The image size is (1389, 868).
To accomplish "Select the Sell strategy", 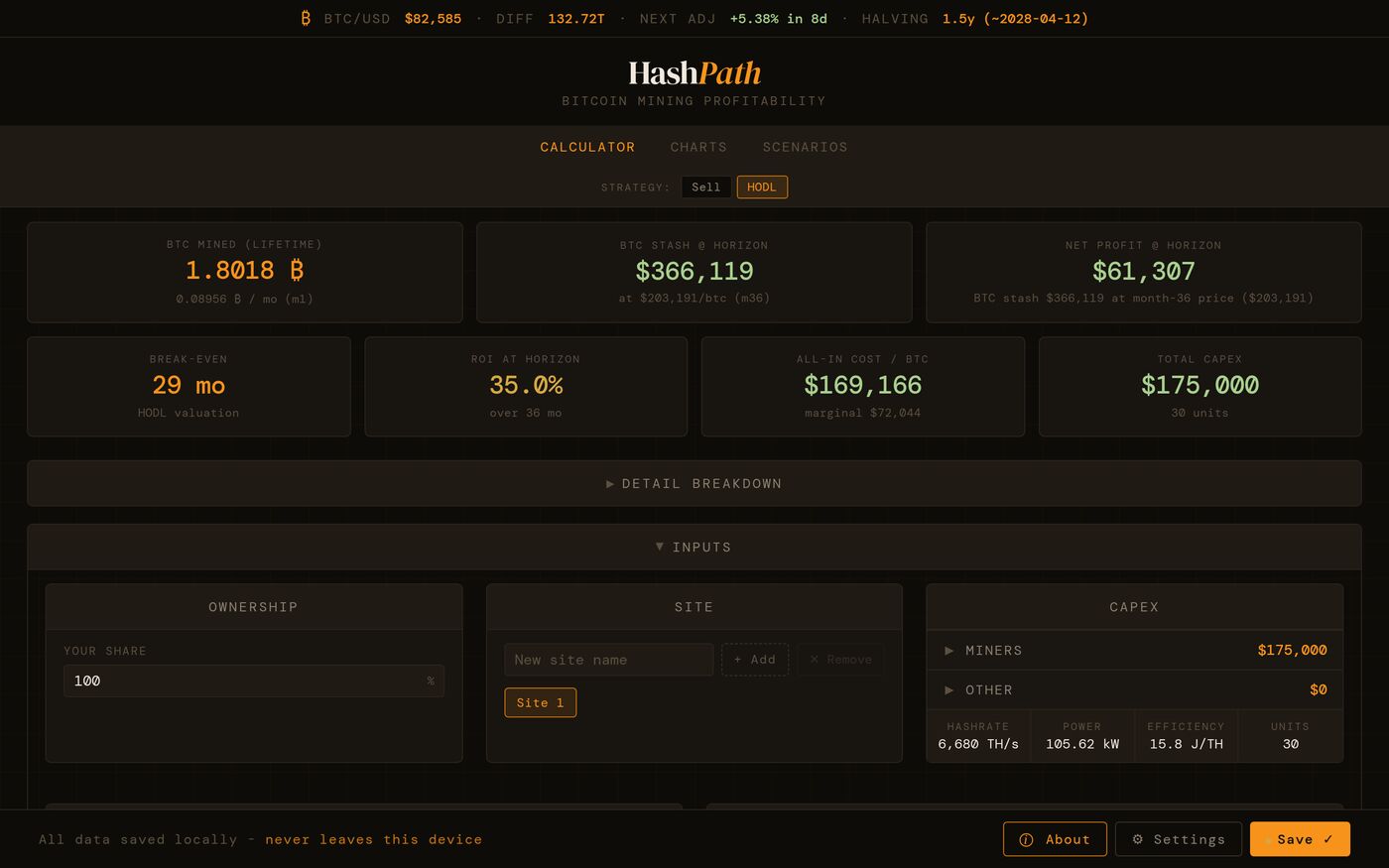I will click(x=705, y=186).
